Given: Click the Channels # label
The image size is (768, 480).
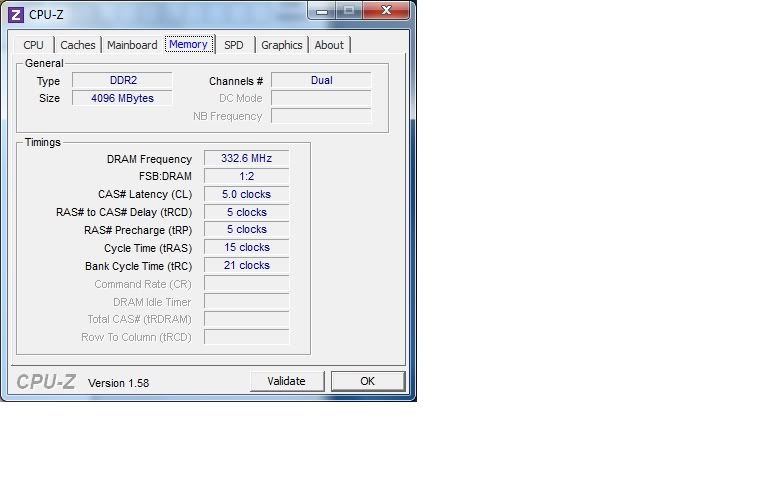Looking at the screenshot, I should coord(236,81).
